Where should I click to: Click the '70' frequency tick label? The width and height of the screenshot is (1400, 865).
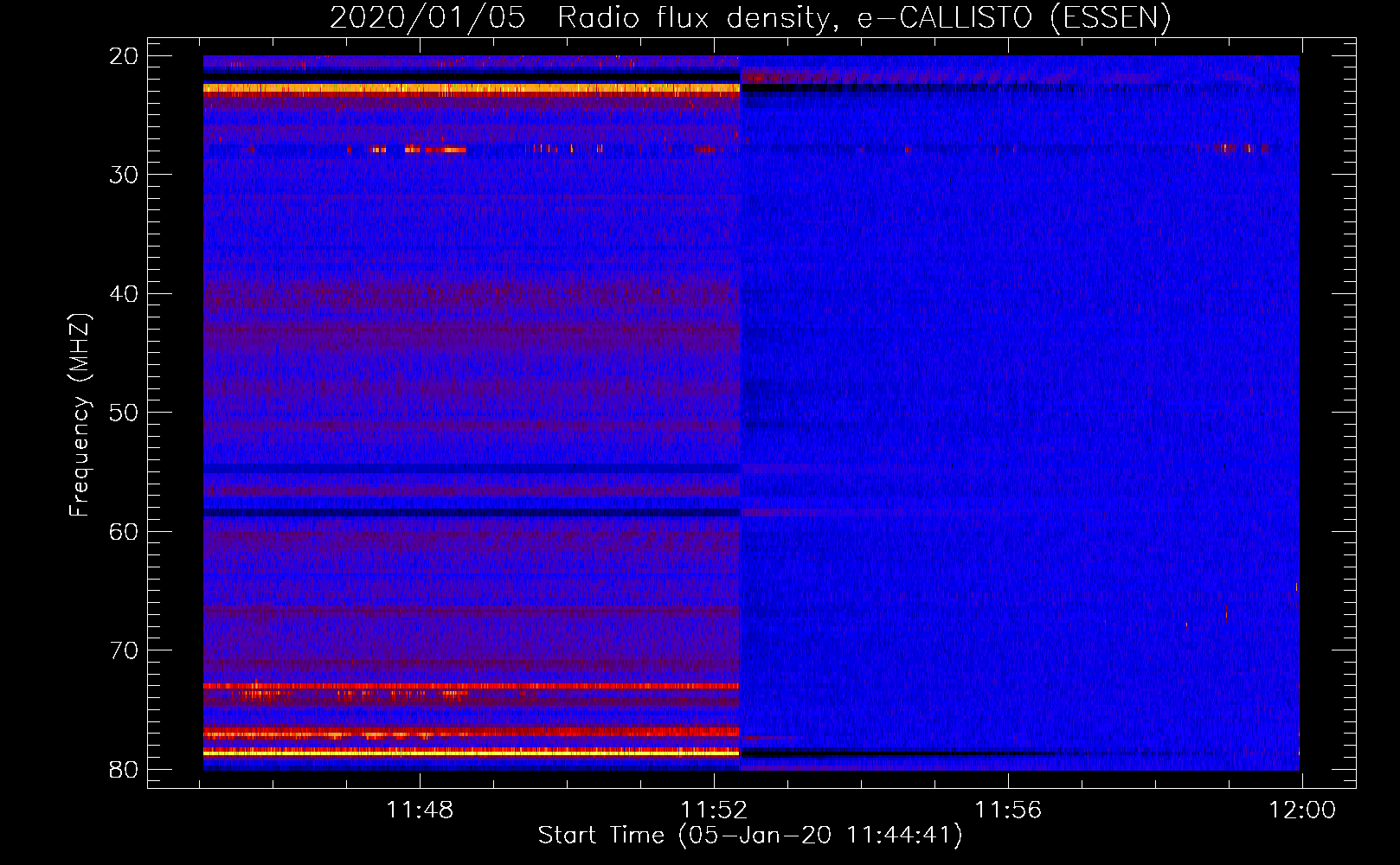click(125, 650)
